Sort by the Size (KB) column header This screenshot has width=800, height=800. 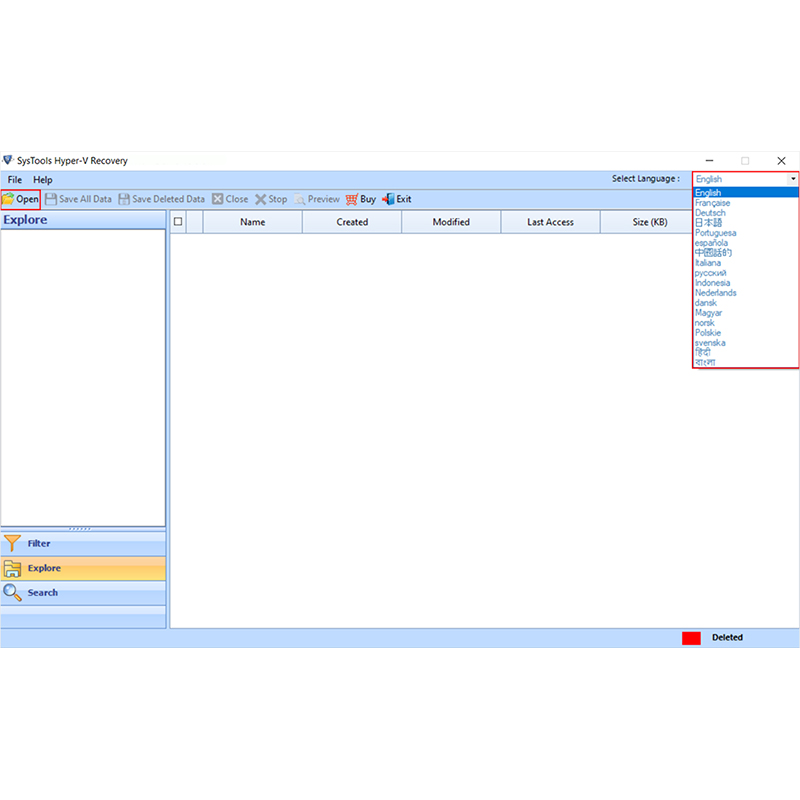coord(646,222)
